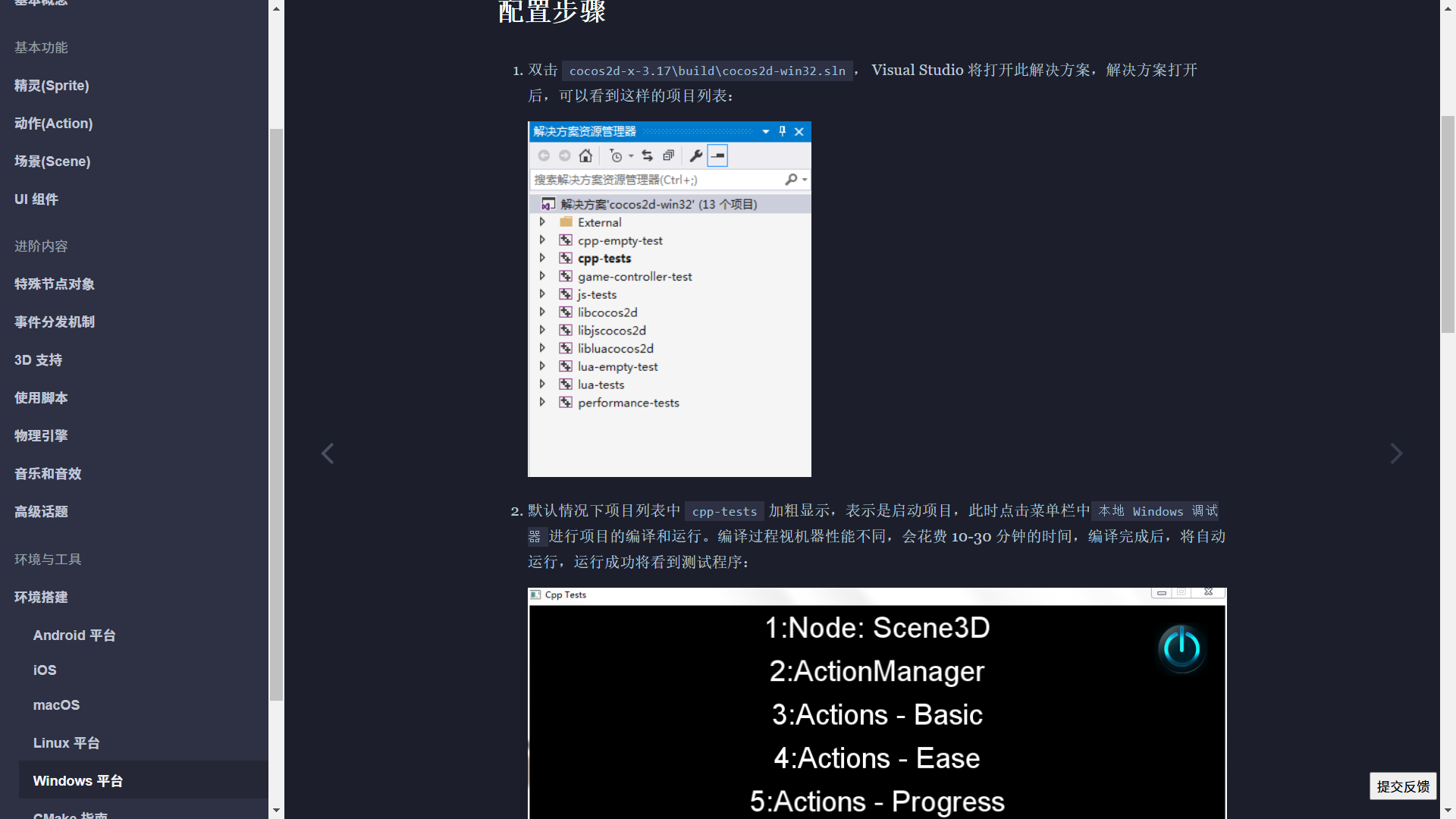The image size is (1456, 819).
Task: Expand the External folder tree node
Action: 542,222
